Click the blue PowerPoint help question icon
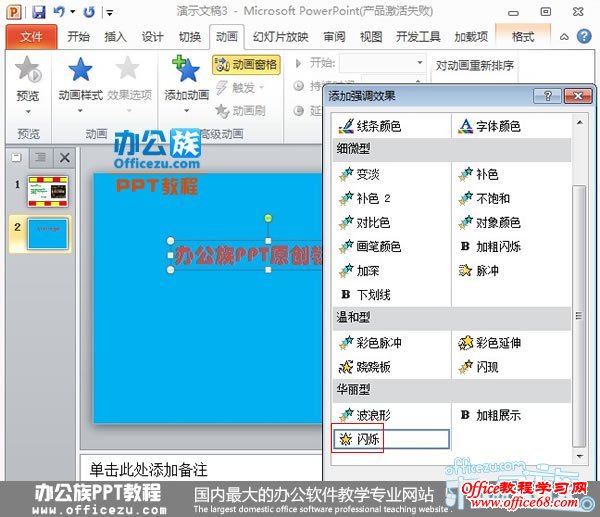This screenshot has height=517, width=600. point(584,36)
